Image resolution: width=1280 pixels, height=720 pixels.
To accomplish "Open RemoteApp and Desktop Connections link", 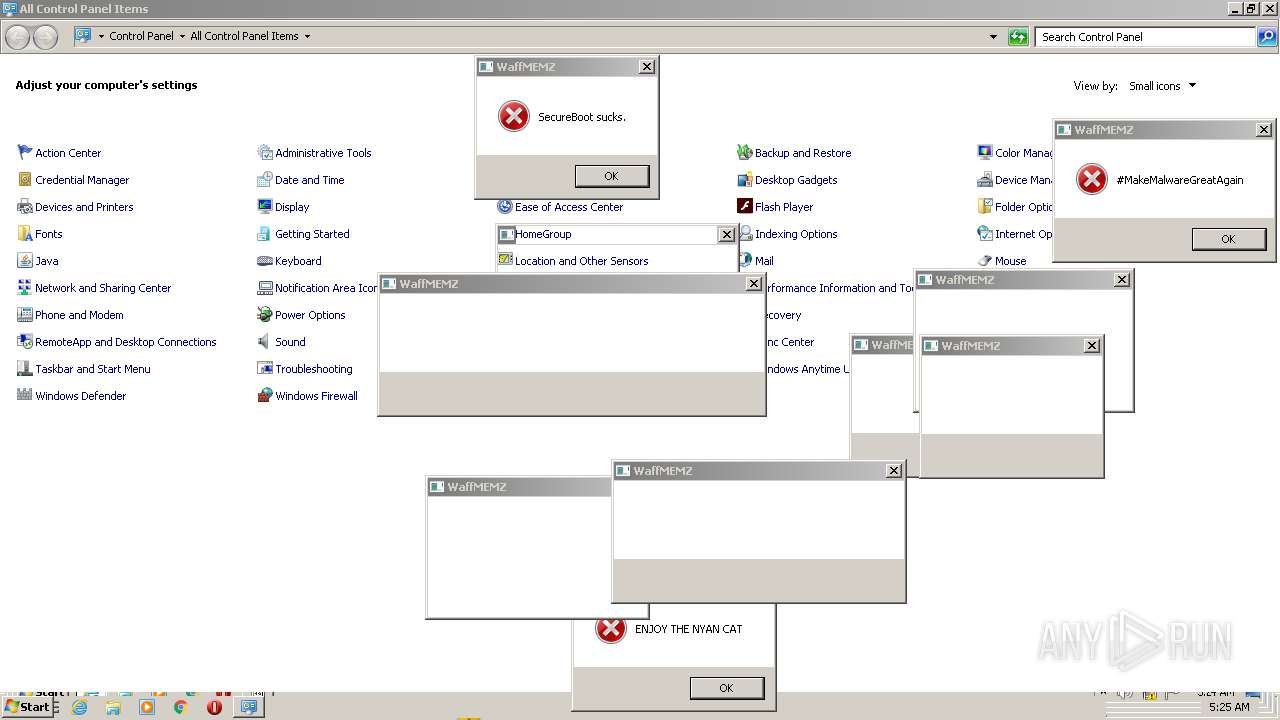I will [126, 342].
